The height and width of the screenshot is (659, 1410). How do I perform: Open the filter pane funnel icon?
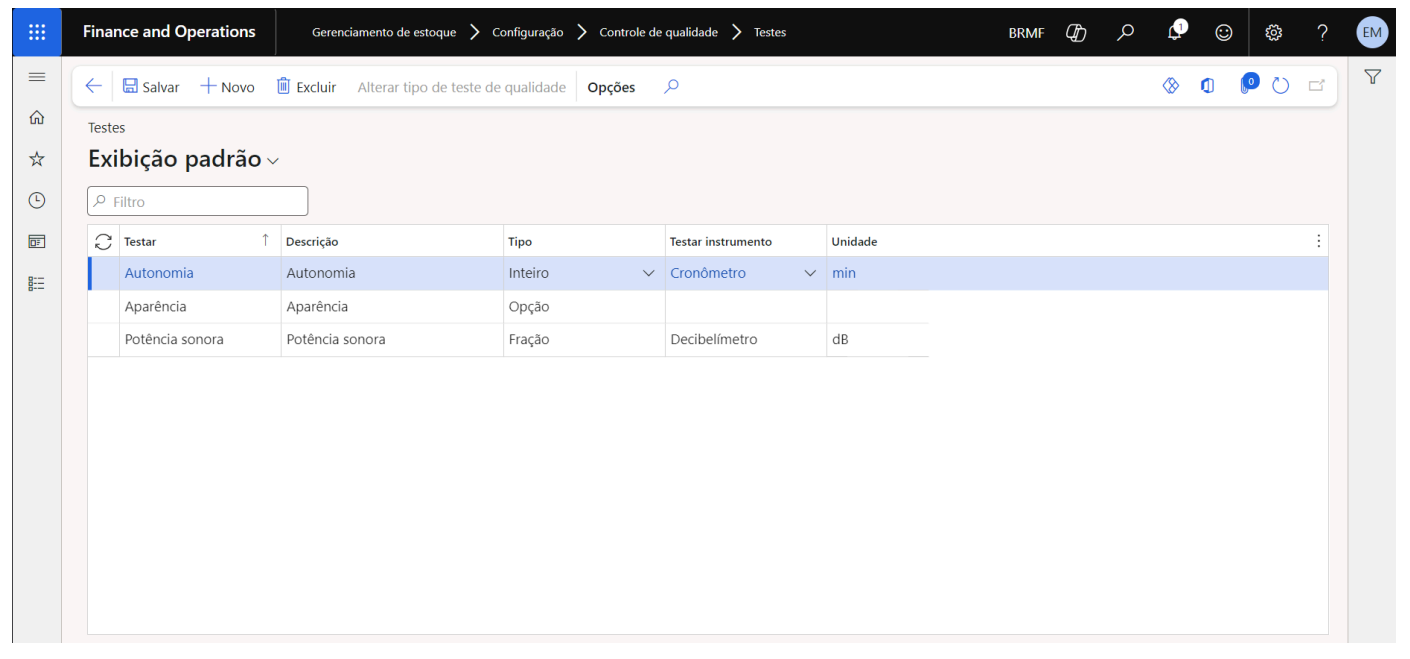pyautogui.click(x=1372, y=77)
